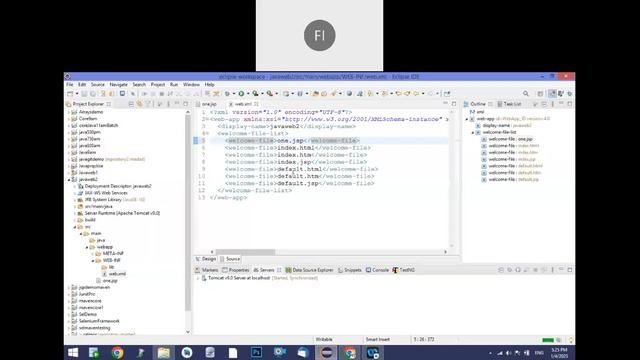
Task: Open the File menu
Action: (70, 84)
